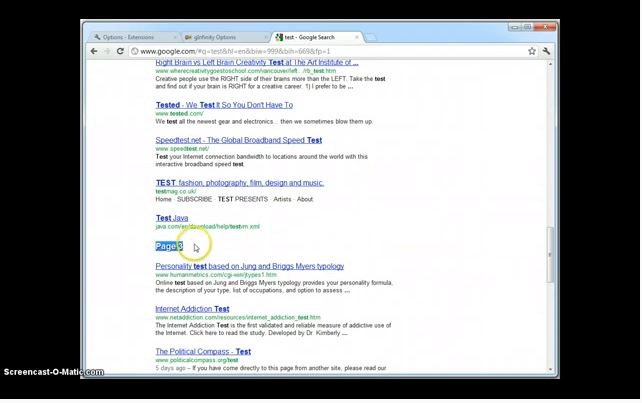Switch to the 'Options - Extensions' tab
Image resolution: width=642 pixels, height=403 pixels.
[x=130, y=37]
